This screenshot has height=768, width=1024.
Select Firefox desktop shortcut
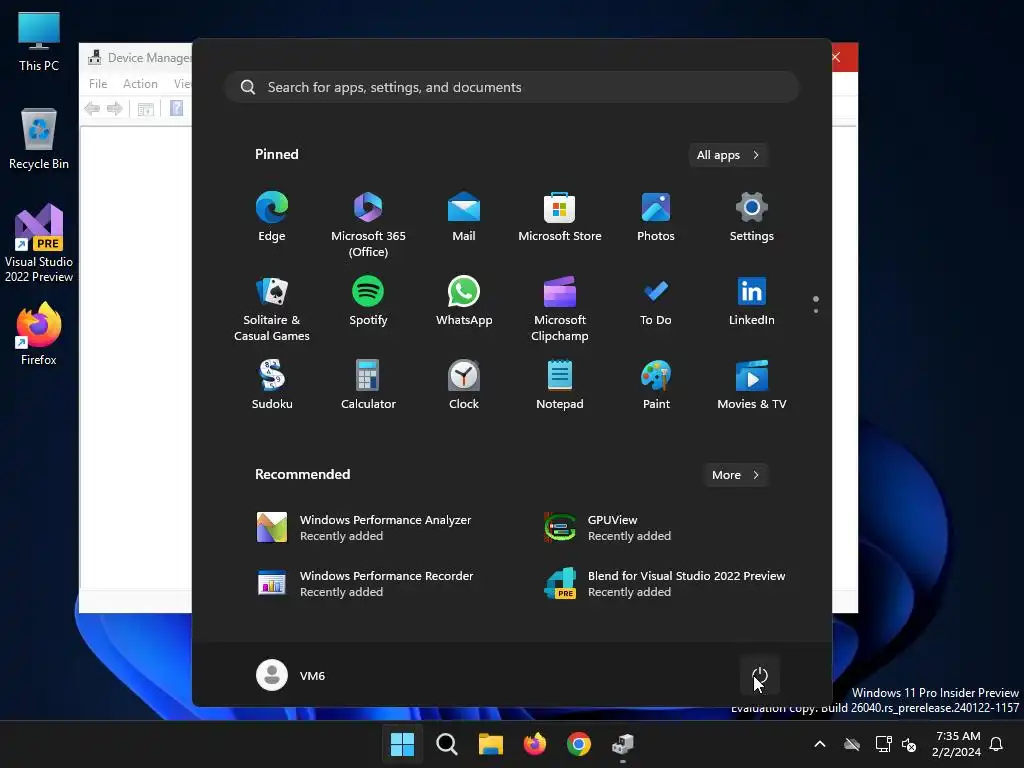pyautogui.click(x=39, y=334)
